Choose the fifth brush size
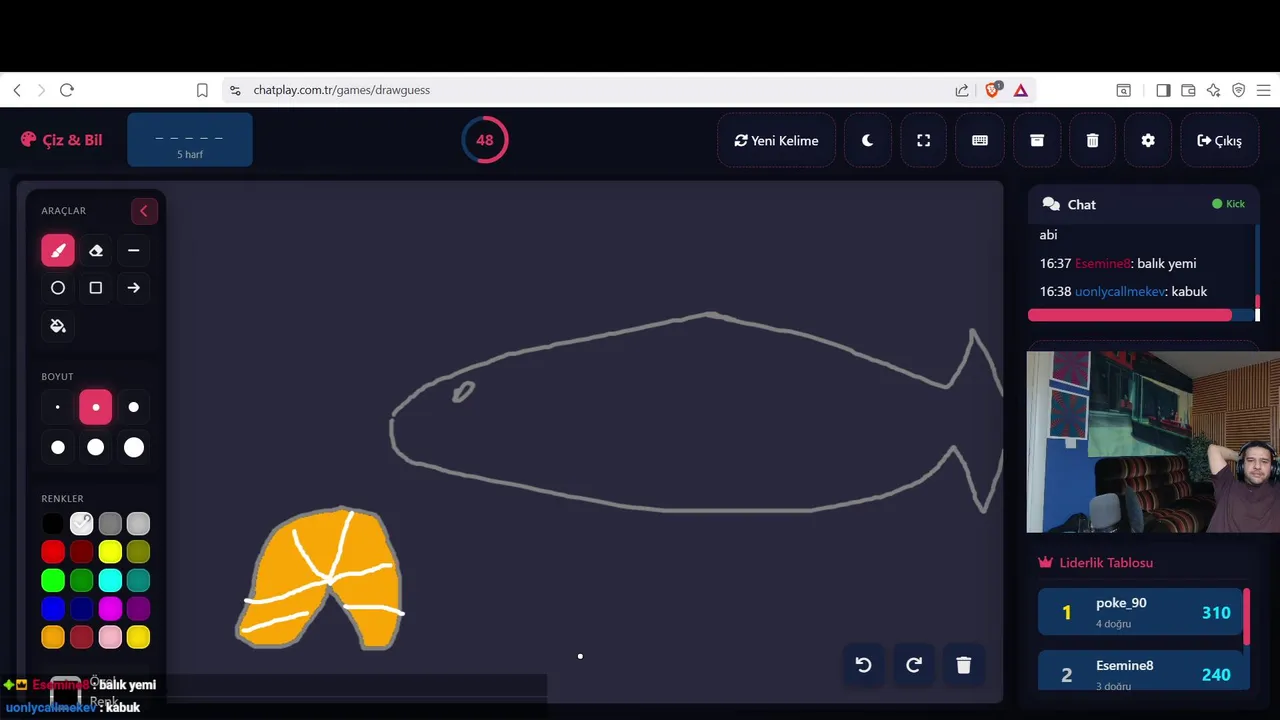The width and height of the screenshot is (1280, 720). click(x=96, y=447)
